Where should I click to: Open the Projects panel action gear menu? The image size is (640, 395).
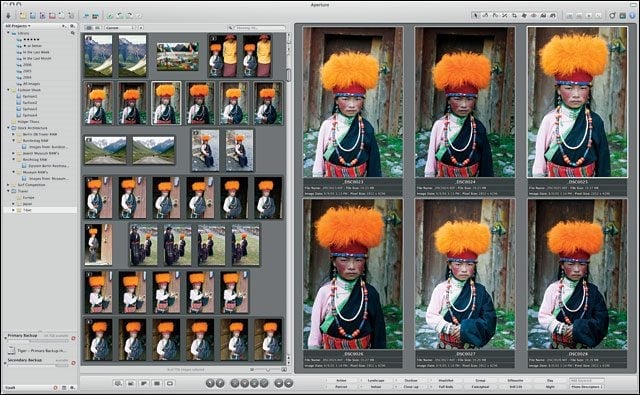[x=73, y=26]
